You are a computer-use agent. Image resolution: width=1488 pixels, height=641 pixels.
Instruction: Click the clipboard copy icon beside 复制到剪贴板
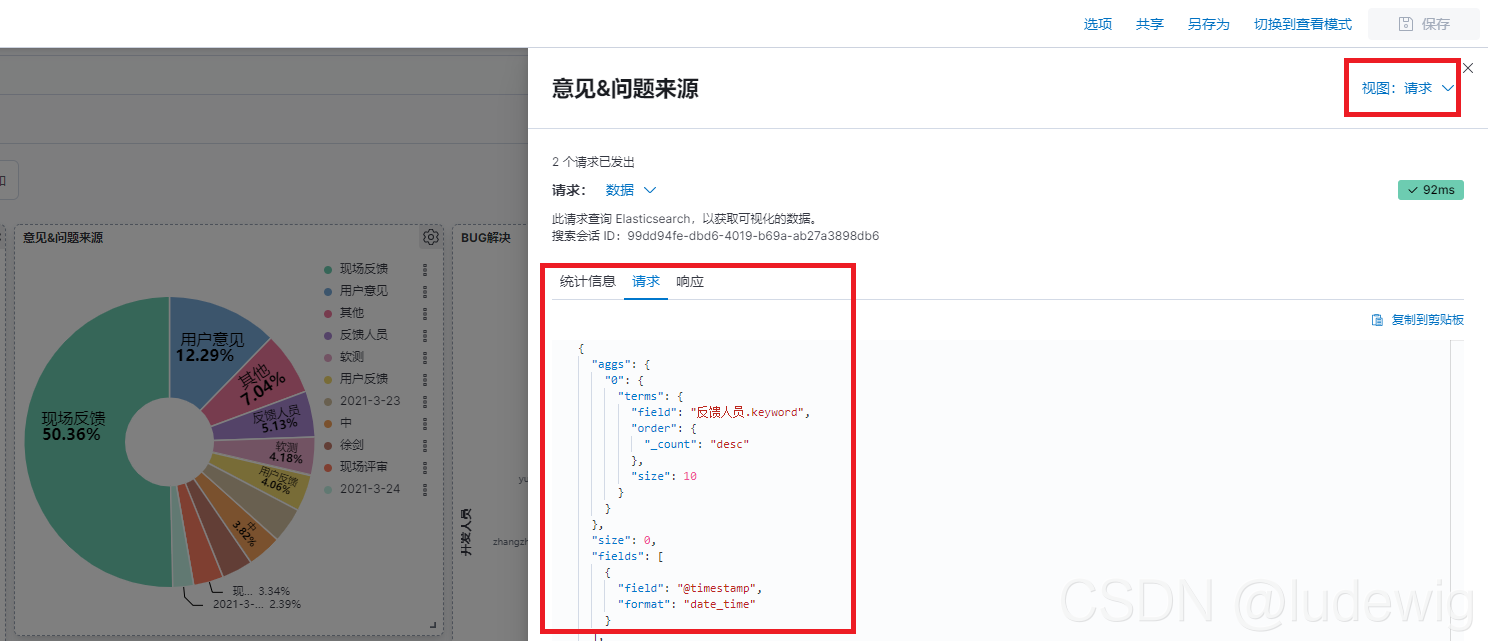click(1377, 319)
